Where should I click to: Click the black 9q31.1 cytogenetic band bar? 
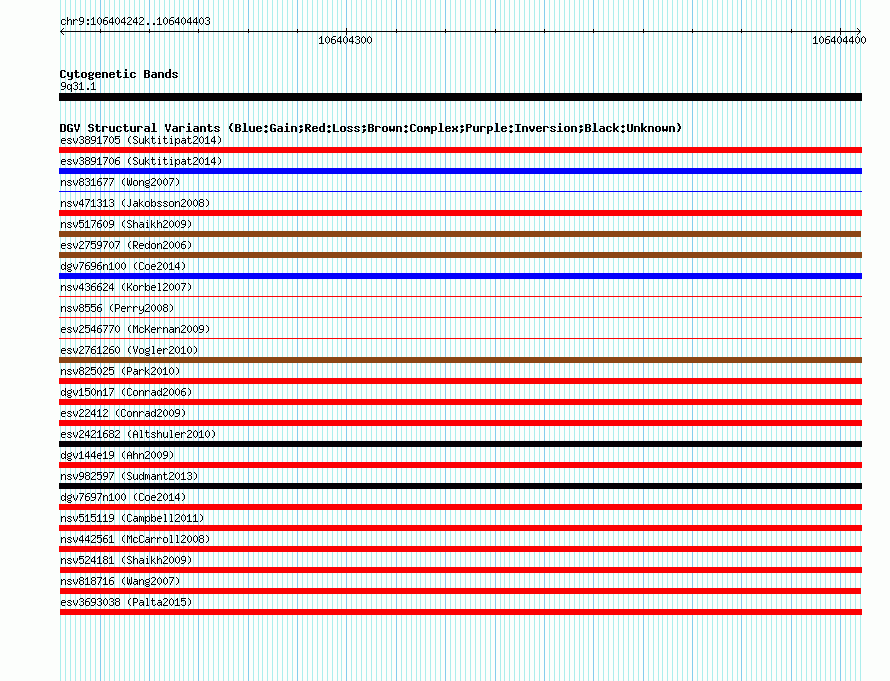(460, 97)
